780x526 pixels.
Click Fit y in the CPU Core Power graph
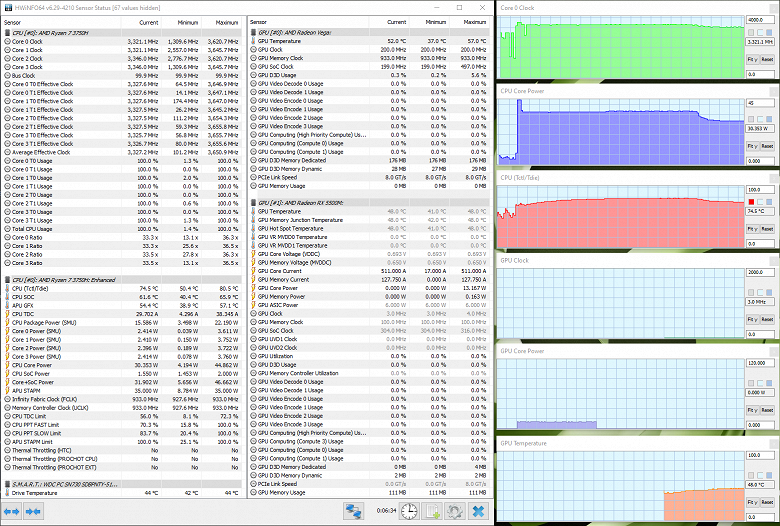(752, 146)
